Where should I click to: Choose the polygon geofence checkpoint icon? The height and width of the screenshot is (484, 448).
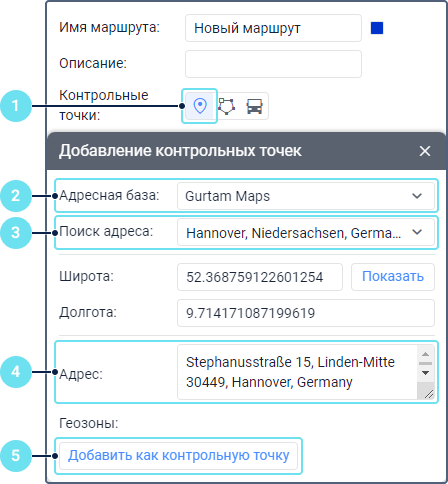pyautogui.click(x=227, y=106)
